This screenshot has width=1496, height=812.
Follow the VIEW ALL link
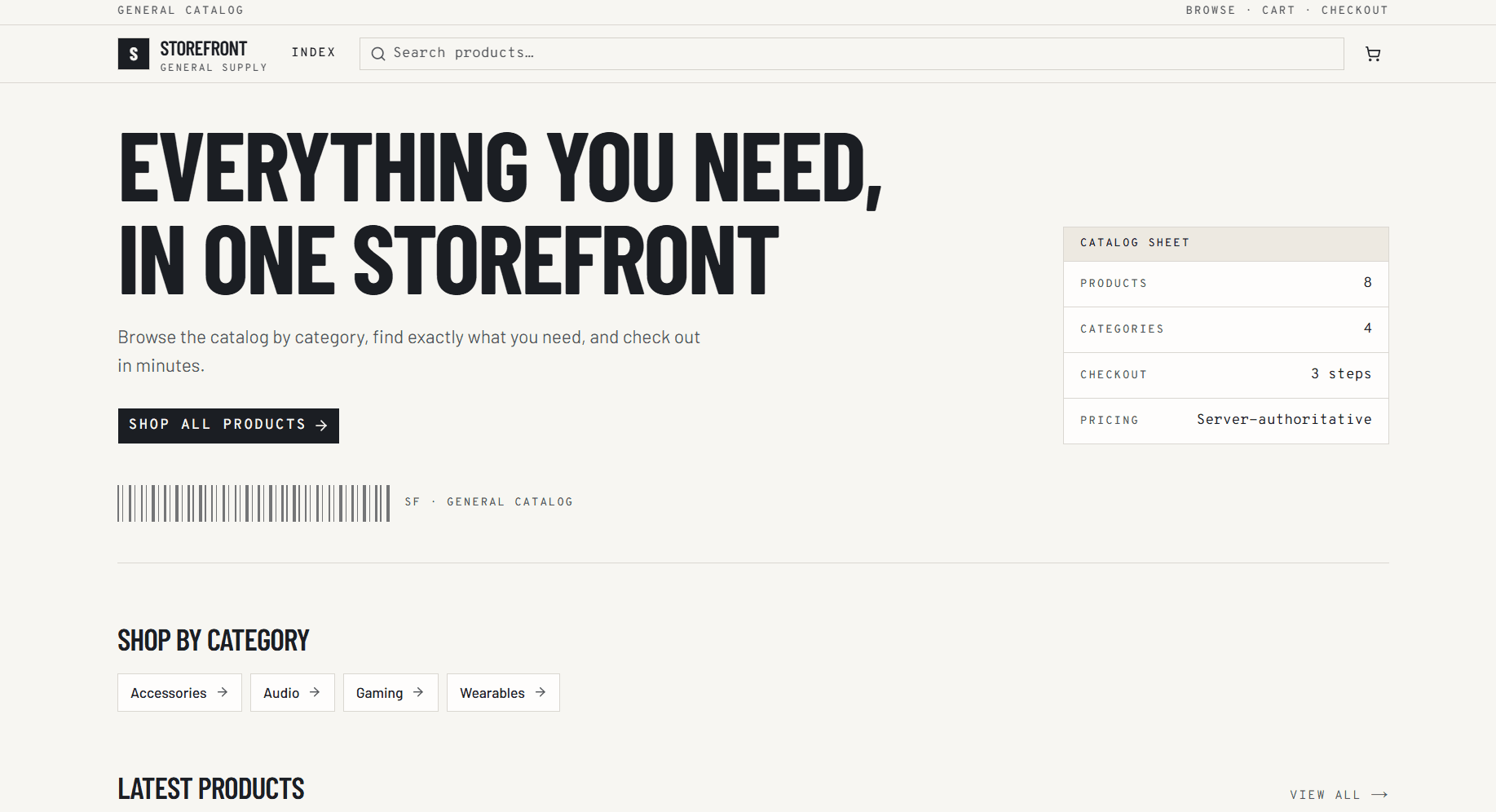[x=1339, y=795]
